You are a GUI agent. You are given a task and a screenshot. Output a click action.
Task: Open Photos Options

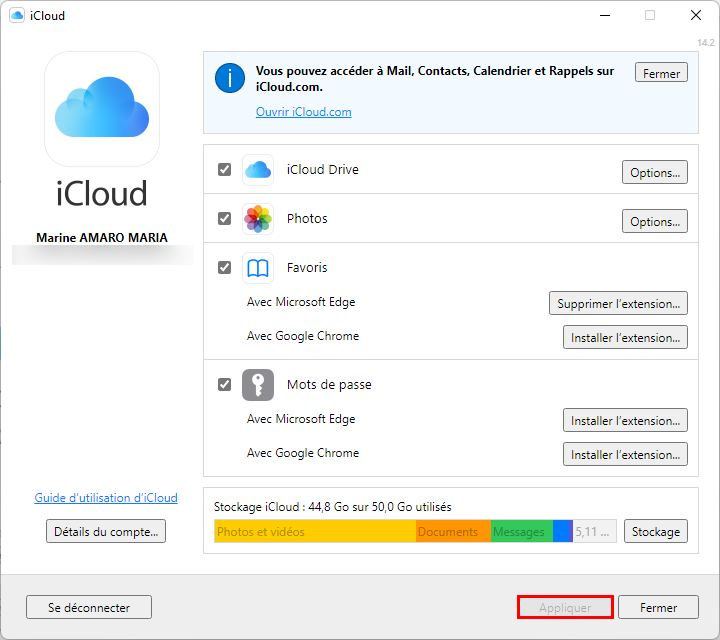655,221
